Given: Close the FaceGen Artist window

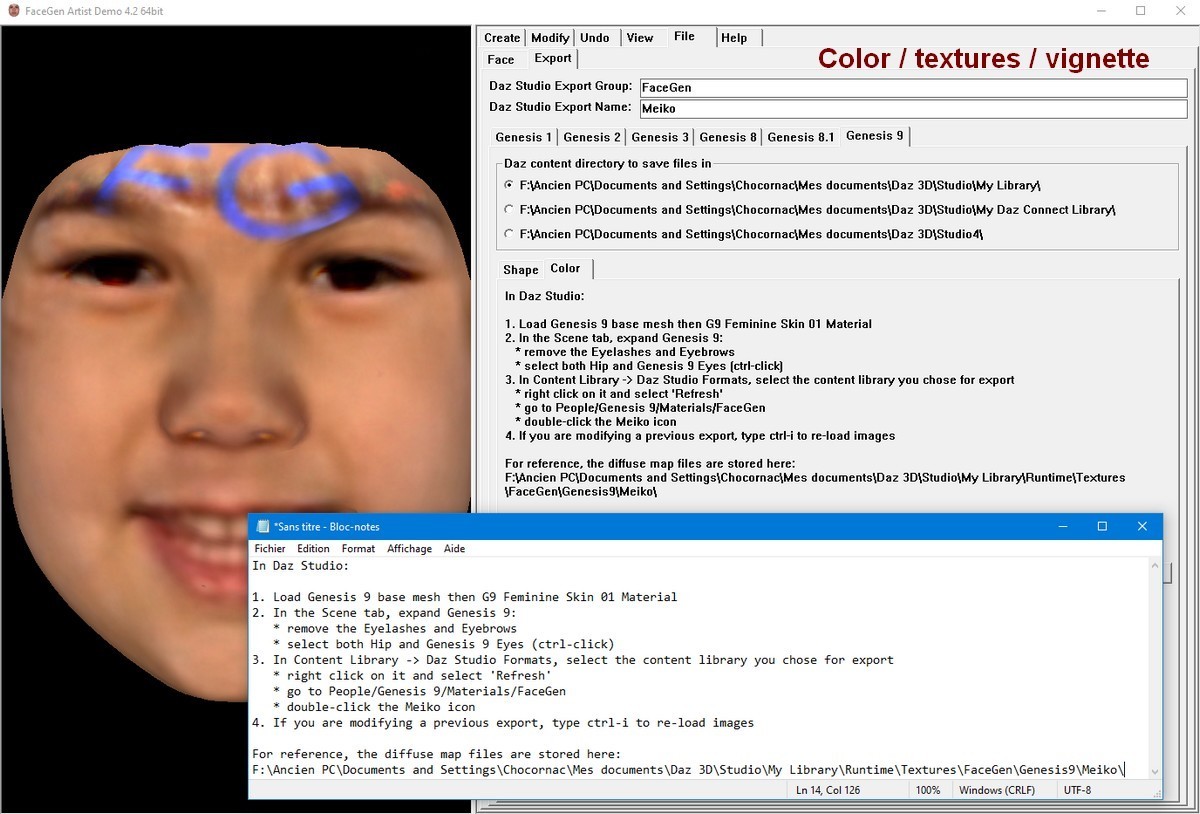Looking at the screenshot, I should coord(1180,11).
